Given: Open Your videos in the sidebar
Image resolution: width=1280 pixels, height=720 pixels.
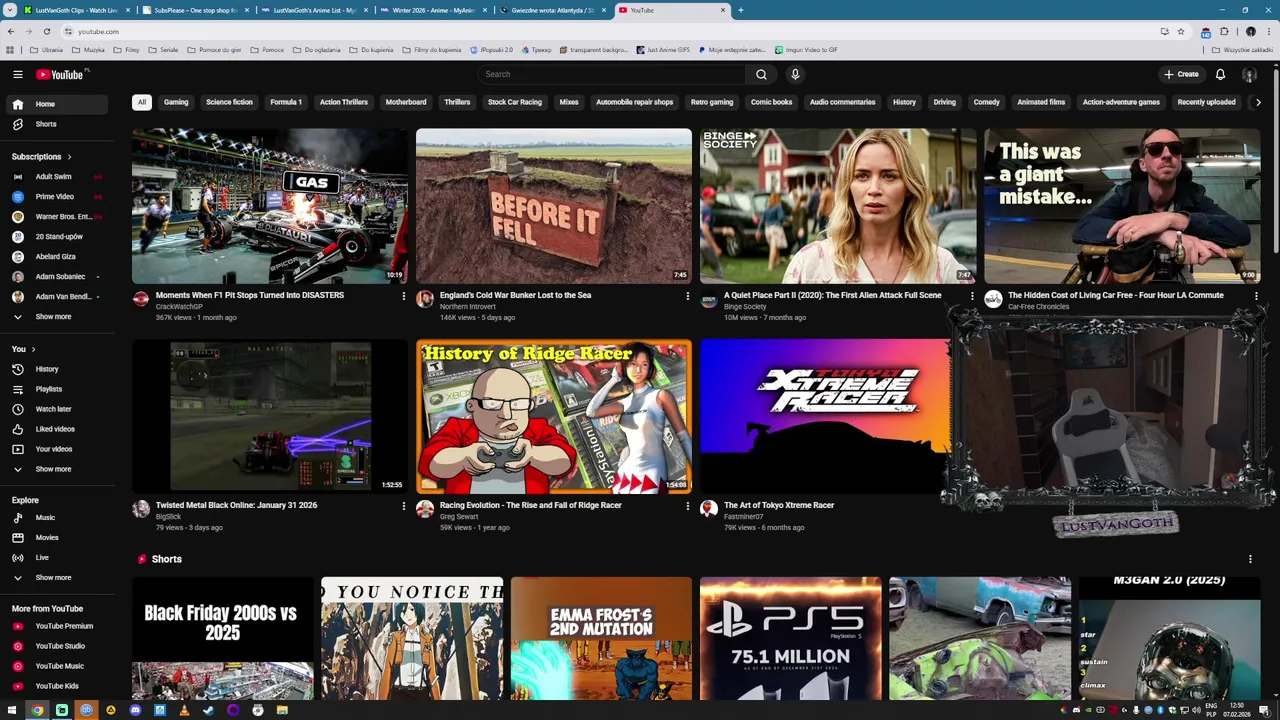Looking at the screenshot, I should (58, 449).
